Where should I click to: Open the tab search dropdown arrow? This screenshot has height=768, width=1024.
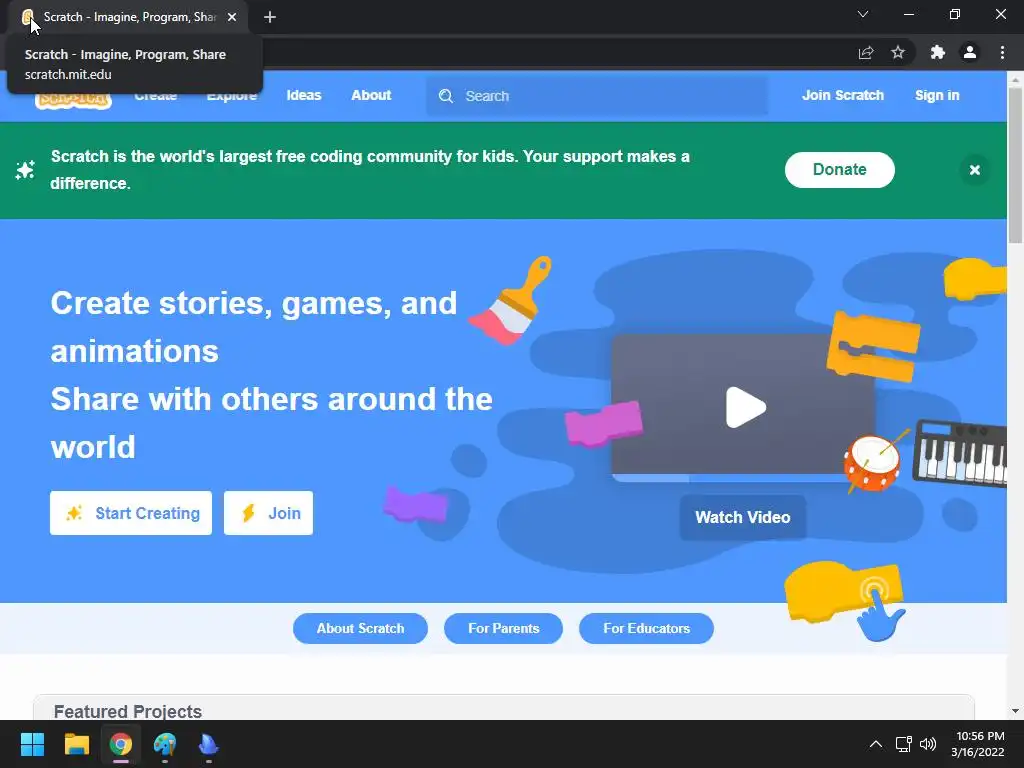[x=863, y=14]
